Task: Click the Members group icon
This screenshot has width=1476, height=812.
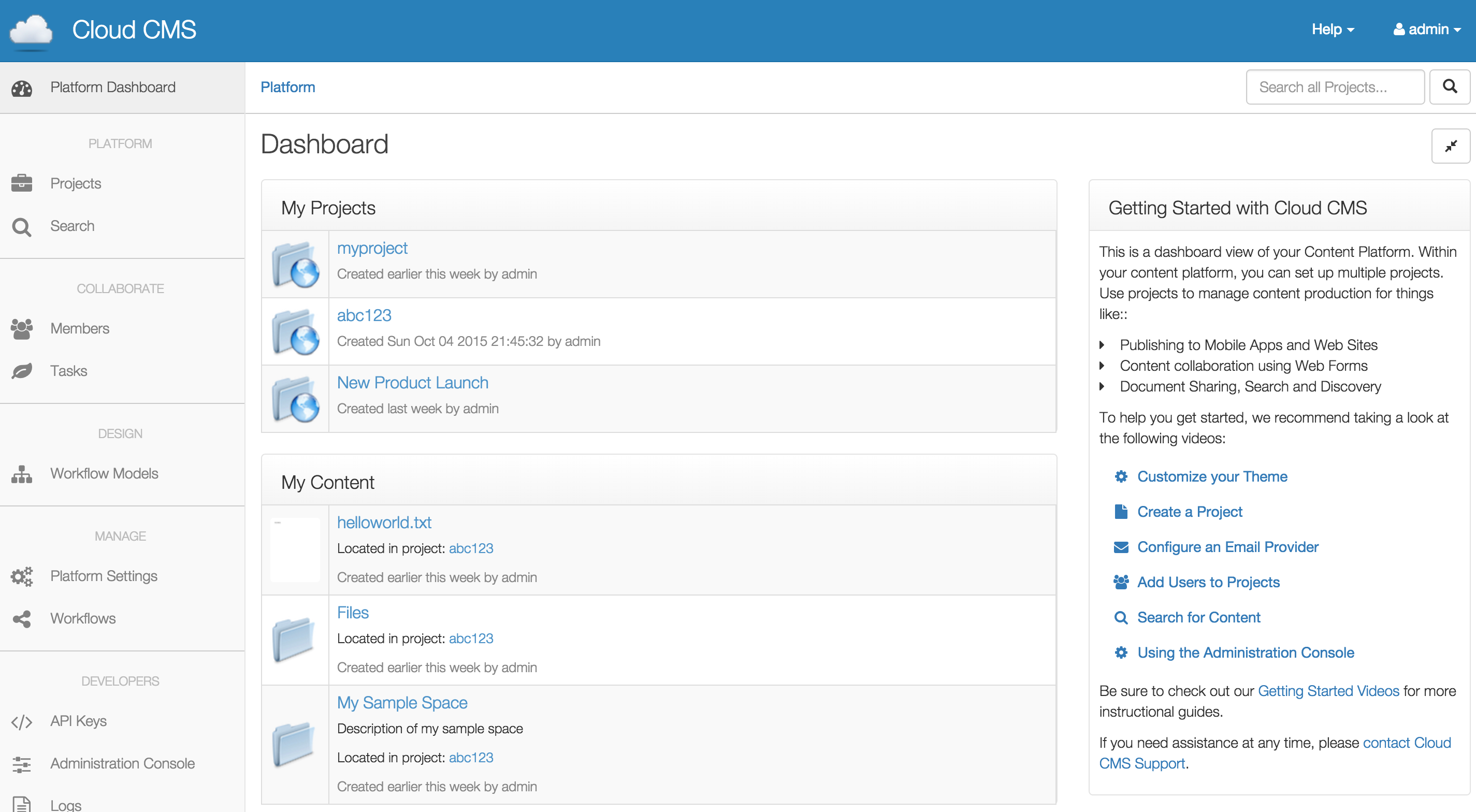Action: (x=22, y=329)
